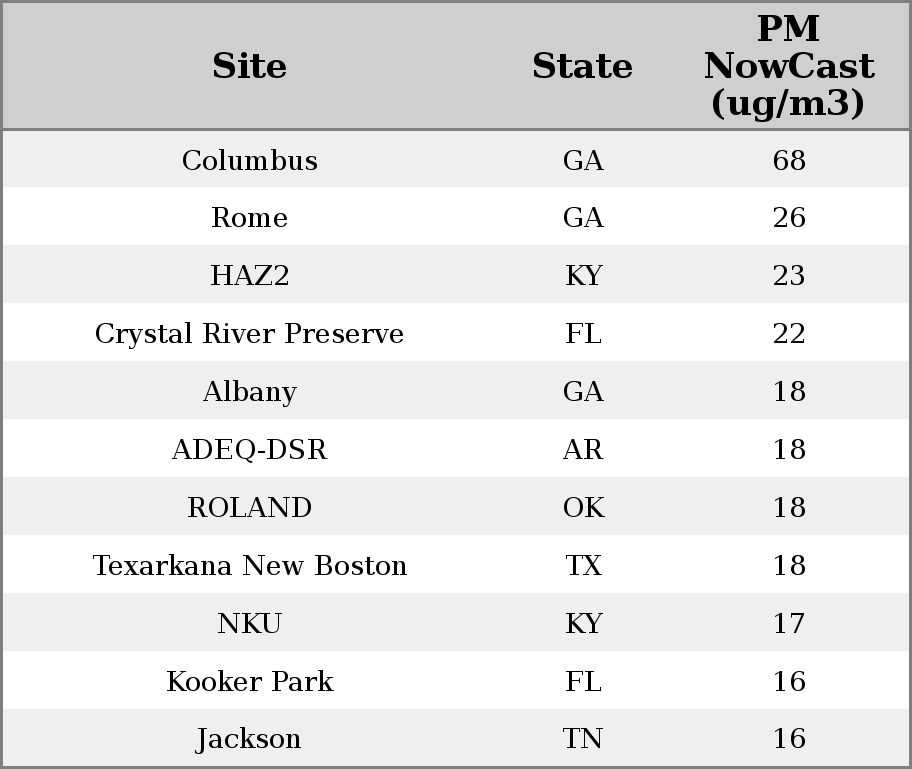
Task: Select Texarkana New Boston cell
Action: pos(250,566)
